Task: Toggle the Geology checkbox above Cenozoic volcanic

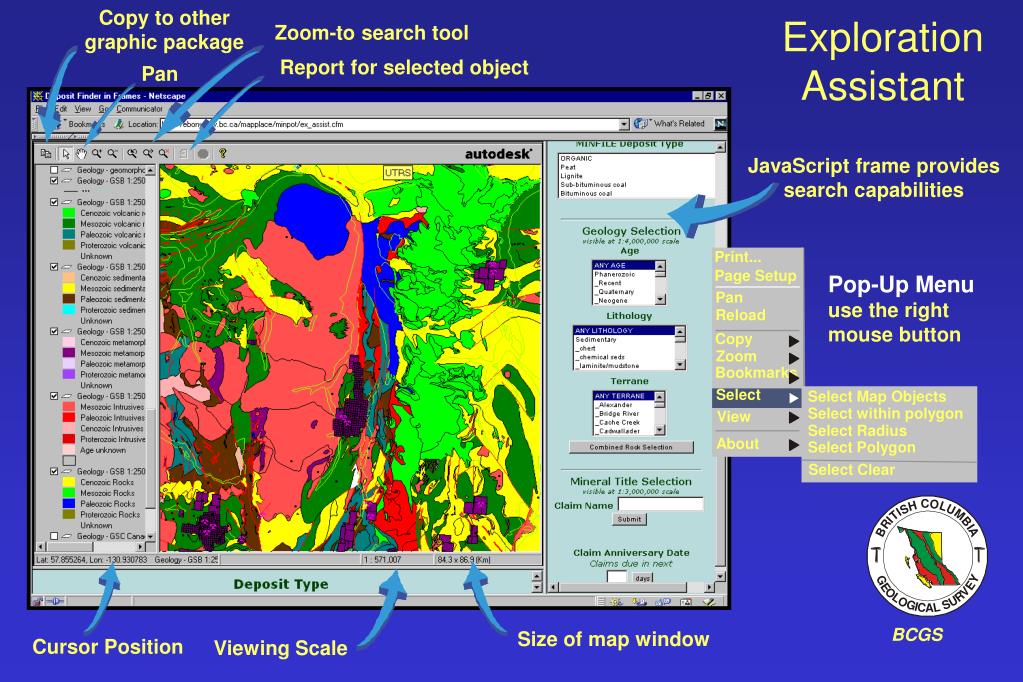Action: (54, 202)
